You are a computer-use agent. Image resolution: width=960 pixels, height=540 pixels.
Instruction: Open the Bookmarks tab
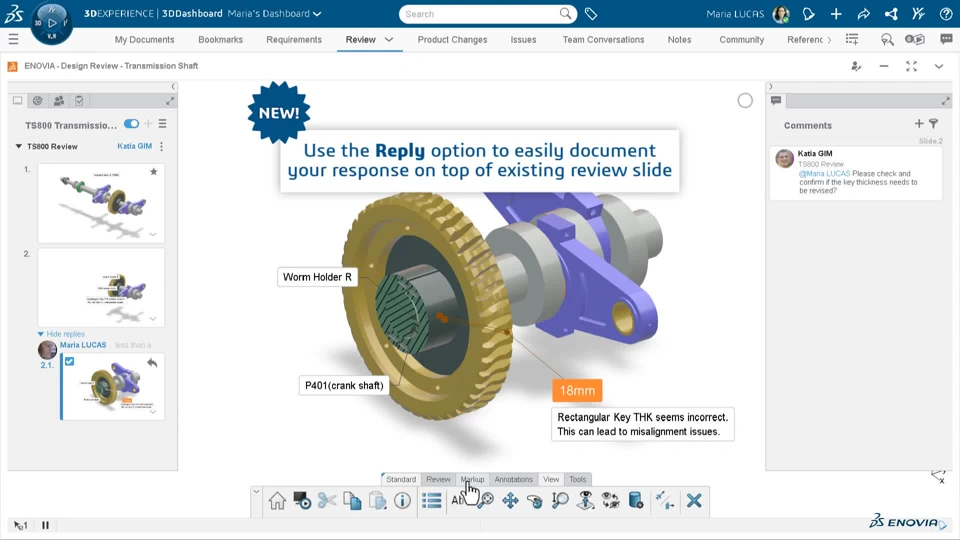pos(220,40)
